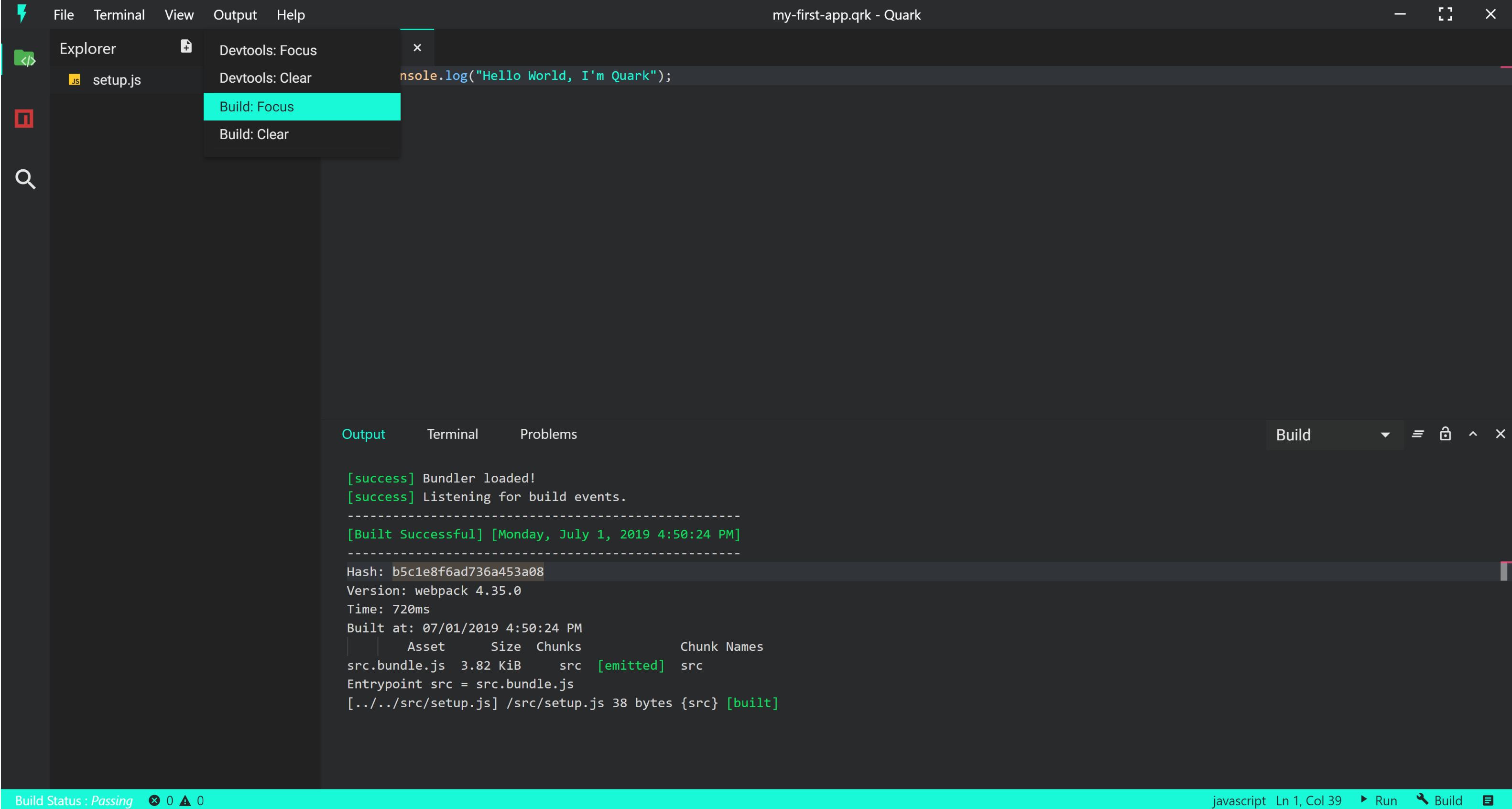Toggle panel with status bar notes icon
The width and height of the screenshot is (1512, 809).
(1488, 800)
